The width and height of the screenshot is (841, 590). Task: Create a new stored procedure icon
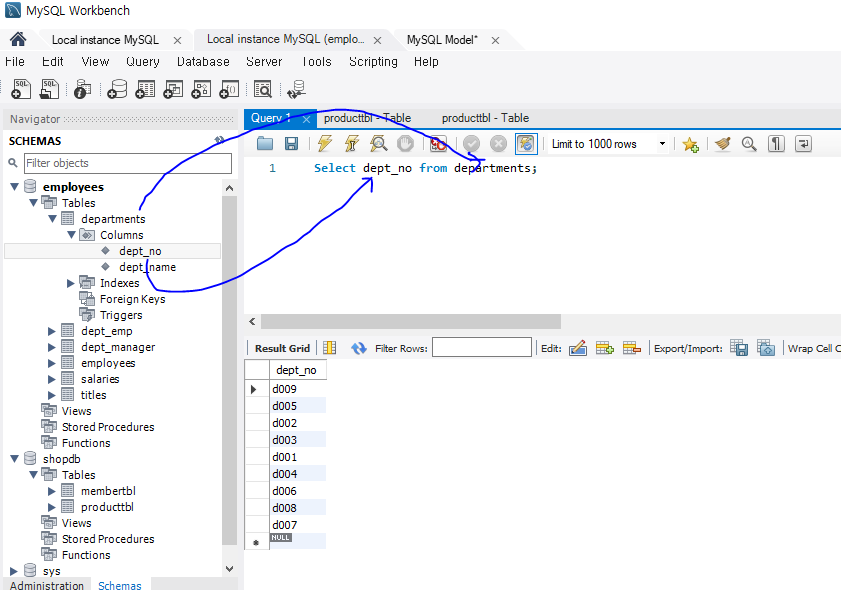pyautogui.click(x=201, y=90)
